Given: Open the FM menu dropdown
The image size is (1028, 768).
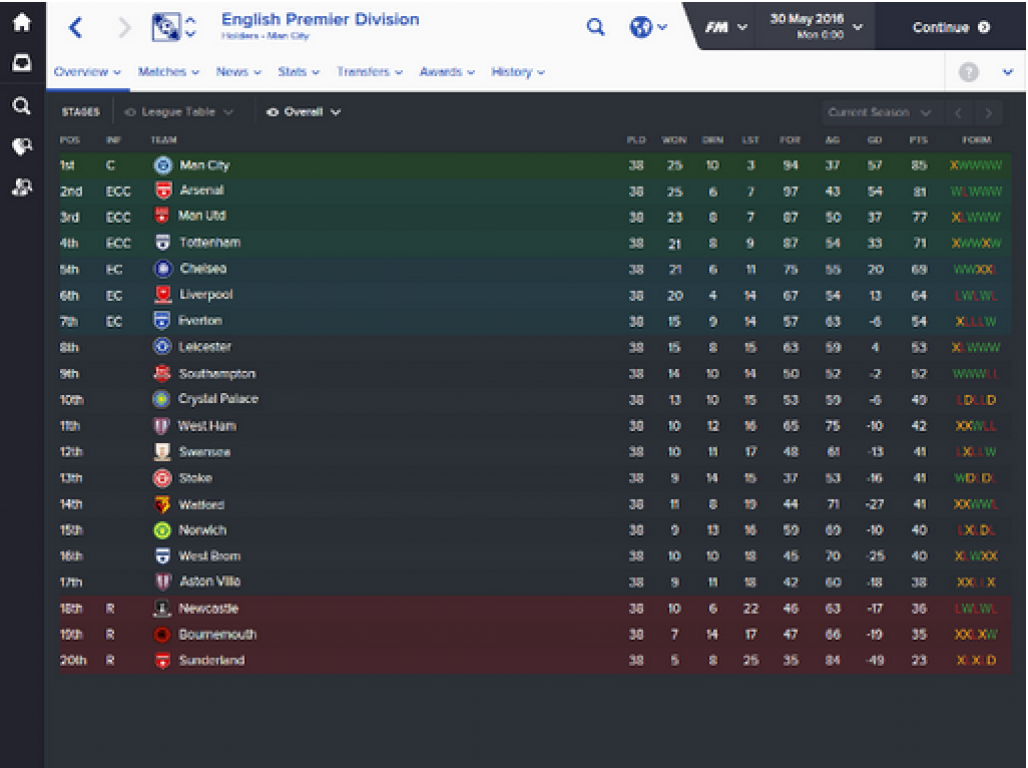Looking at the screenshot, I should pos(726,28).
